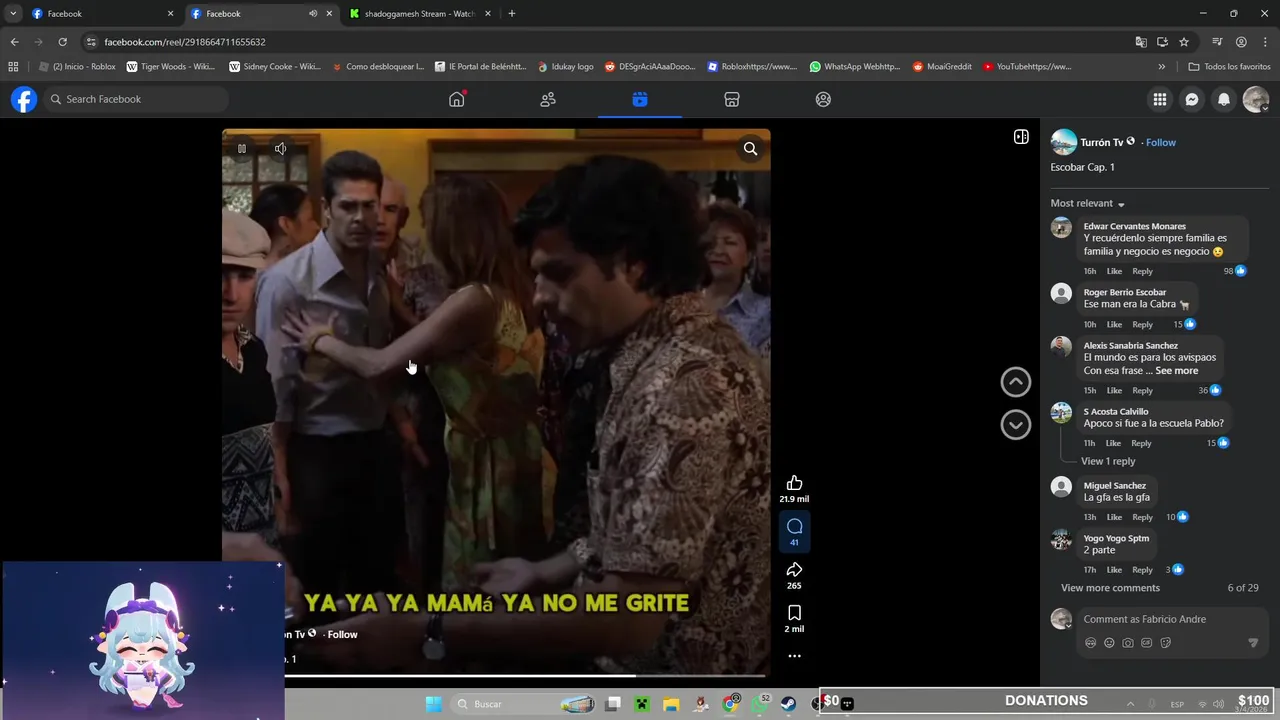Go to the next reel with the down chevron

pos(1015,425)
